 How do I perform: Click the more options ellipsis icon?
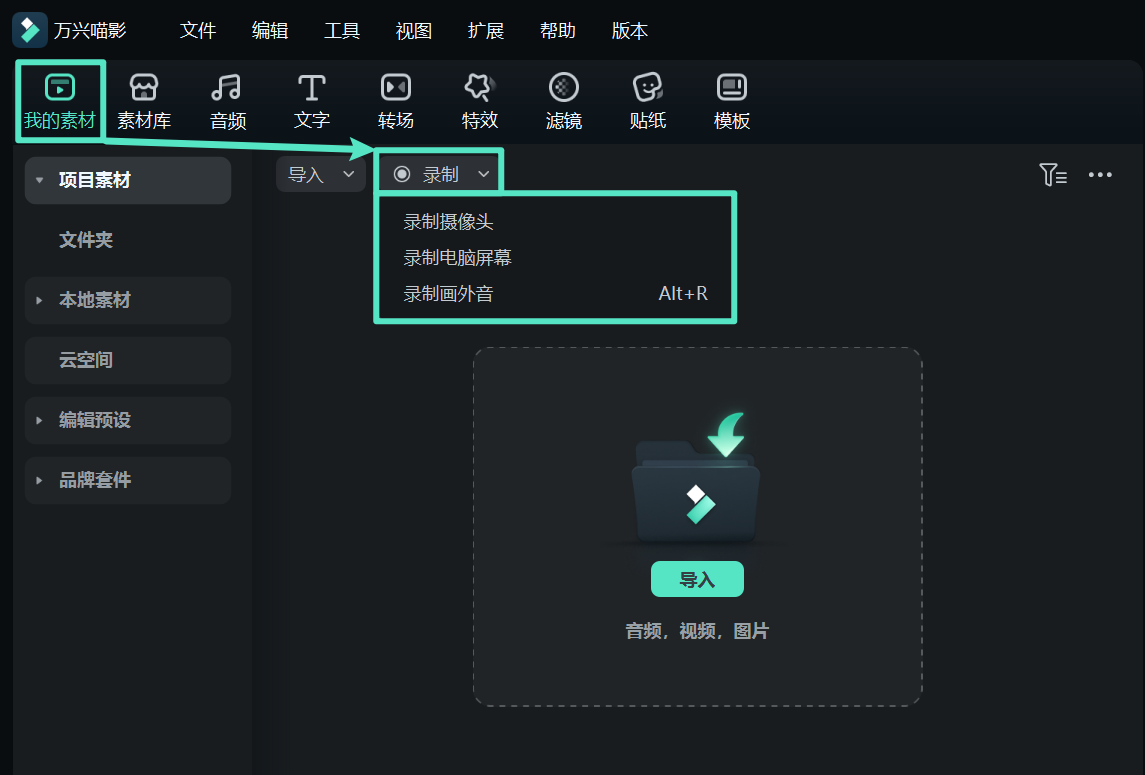[x=1100, y=174]
